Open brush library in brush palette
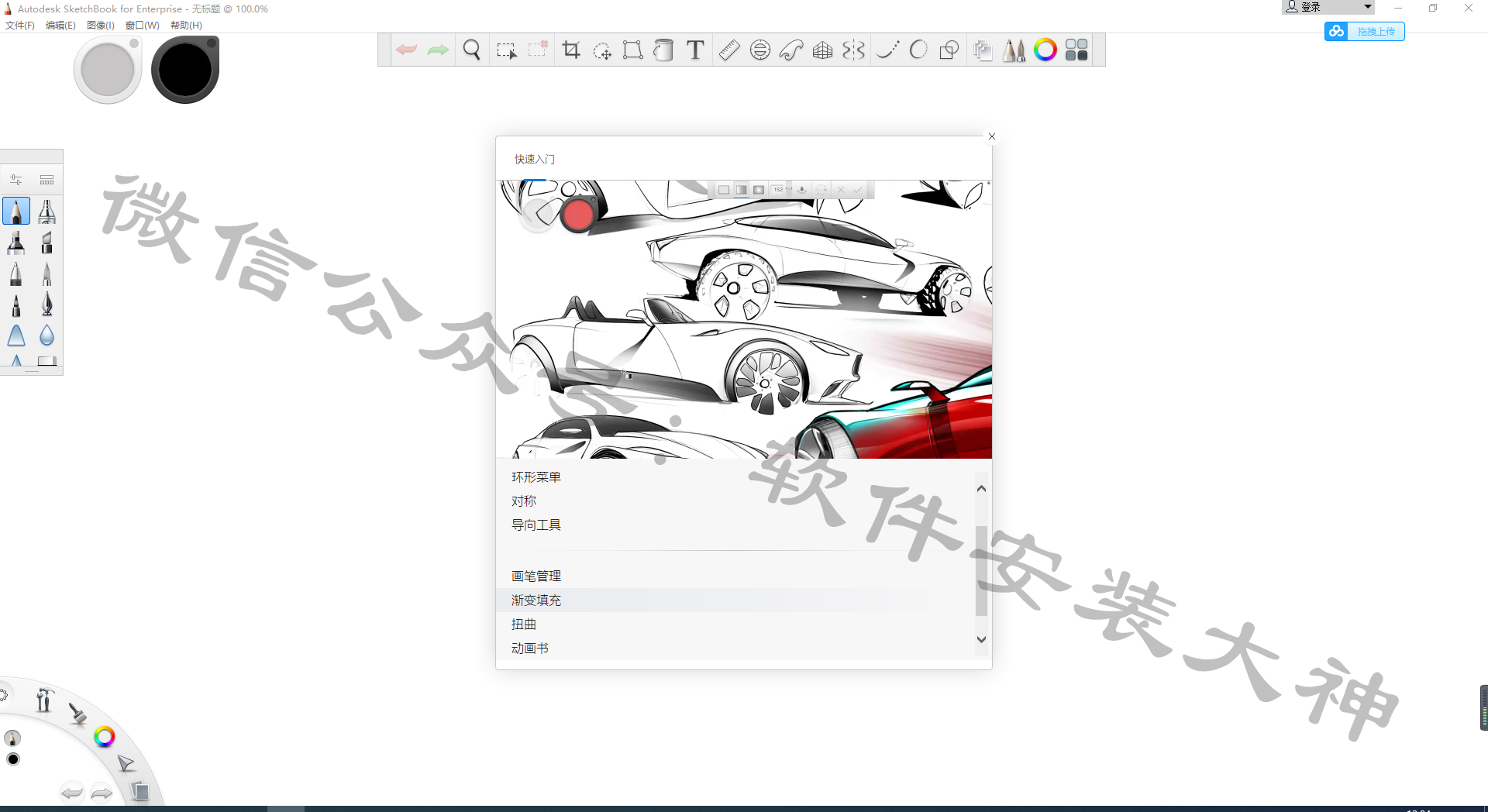Image resolution: width=1488 pixels, height=812 pixels. (47, 180)
